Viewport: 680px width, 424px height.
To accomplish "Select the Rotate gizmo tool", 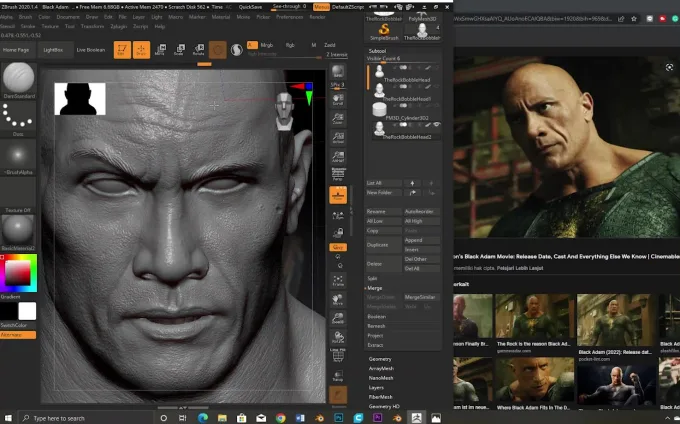I will (199, 49).
